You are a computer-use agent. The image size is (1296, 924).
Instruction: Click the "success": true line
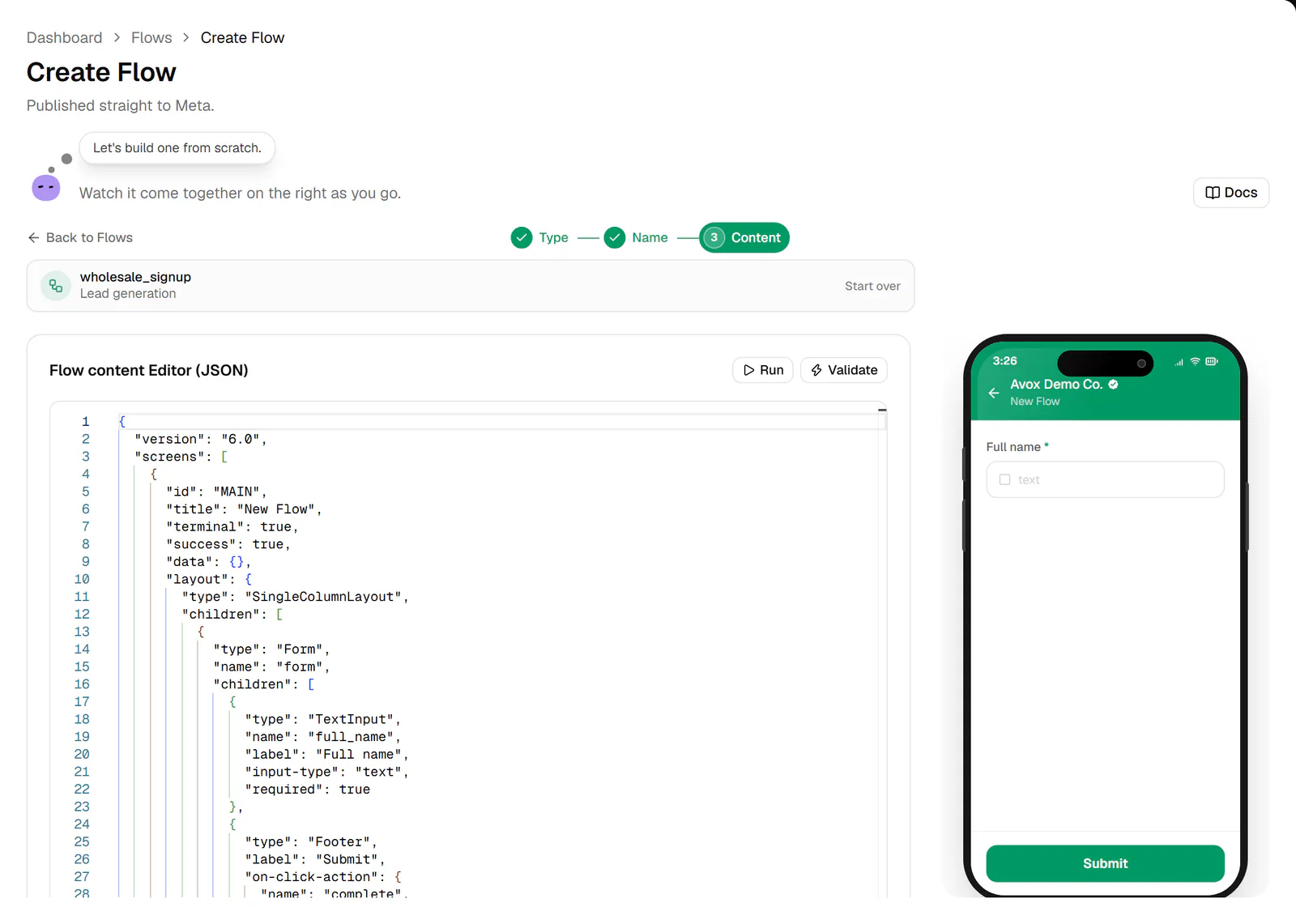pyautogui.click(x=228, y=544)
